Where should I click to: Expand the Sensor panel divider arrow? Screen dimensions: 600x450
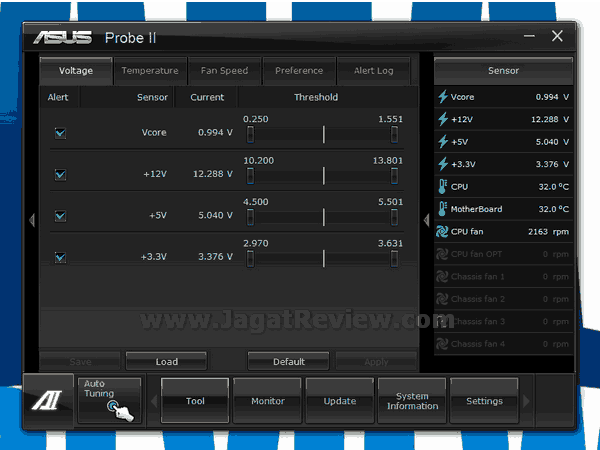427,220
